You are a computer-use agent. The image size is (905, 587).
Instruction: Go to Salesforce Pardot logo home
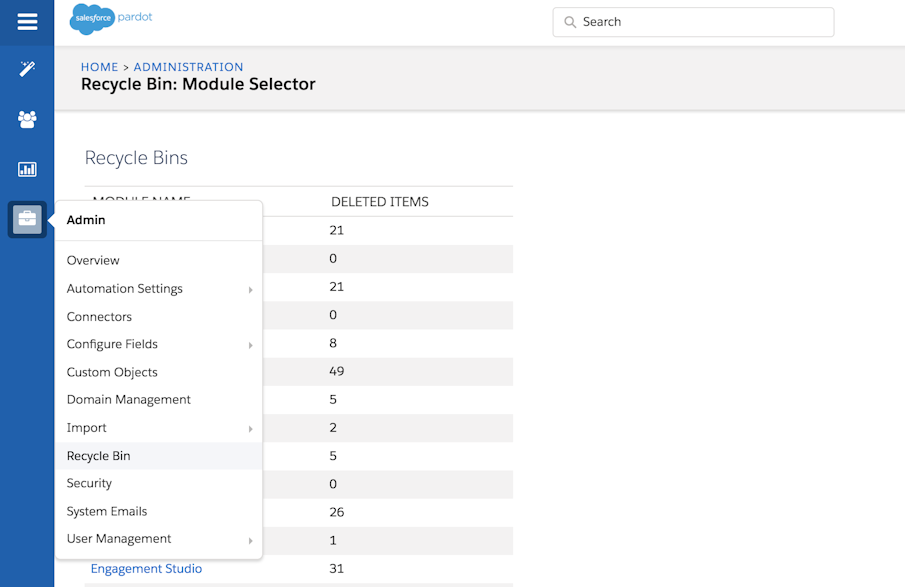111,19
